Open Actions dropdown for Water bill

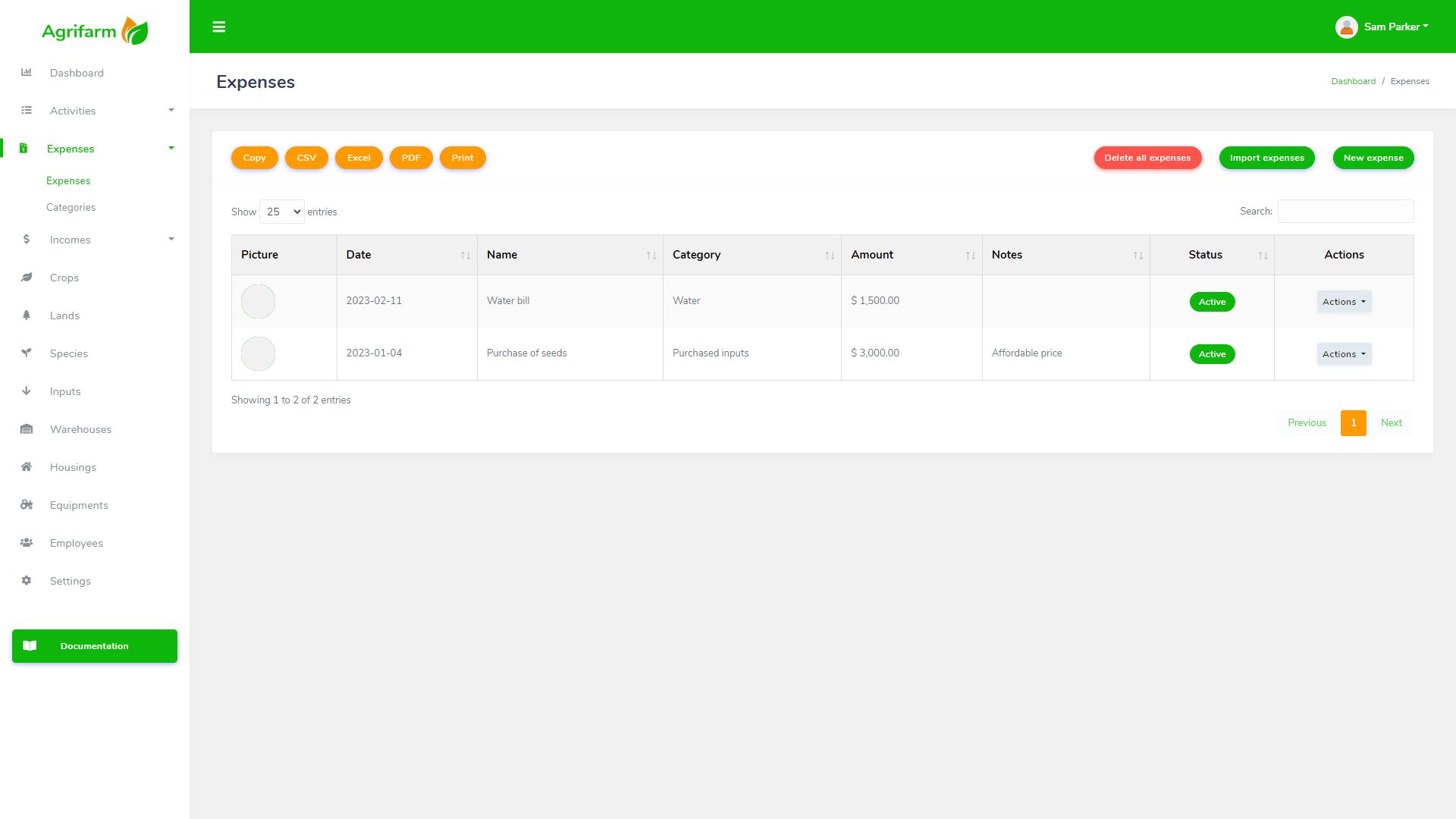[x=1343, y=302]
